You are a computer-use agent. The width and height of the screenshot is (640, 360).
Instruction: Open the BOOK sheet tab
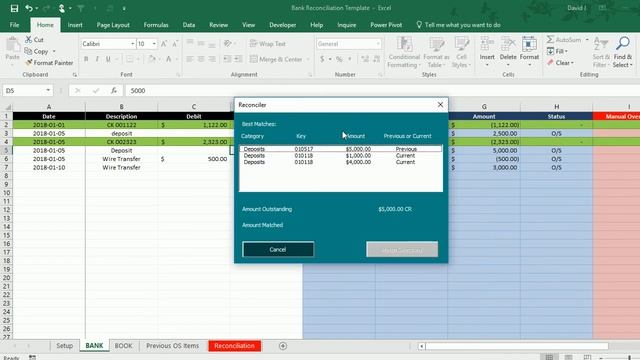[x=123, y=346]
